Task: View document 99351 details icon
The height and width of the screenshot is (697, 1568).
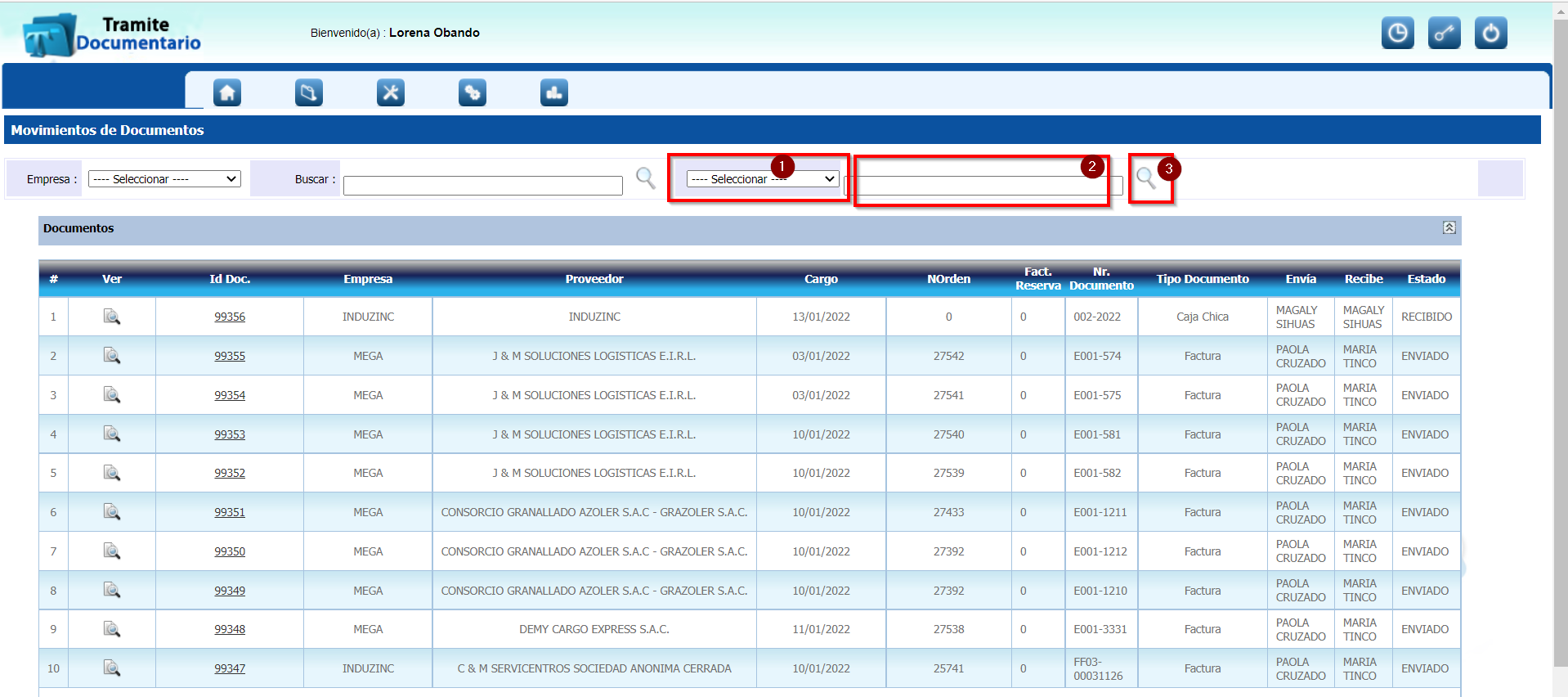Action: click(112, 512)
